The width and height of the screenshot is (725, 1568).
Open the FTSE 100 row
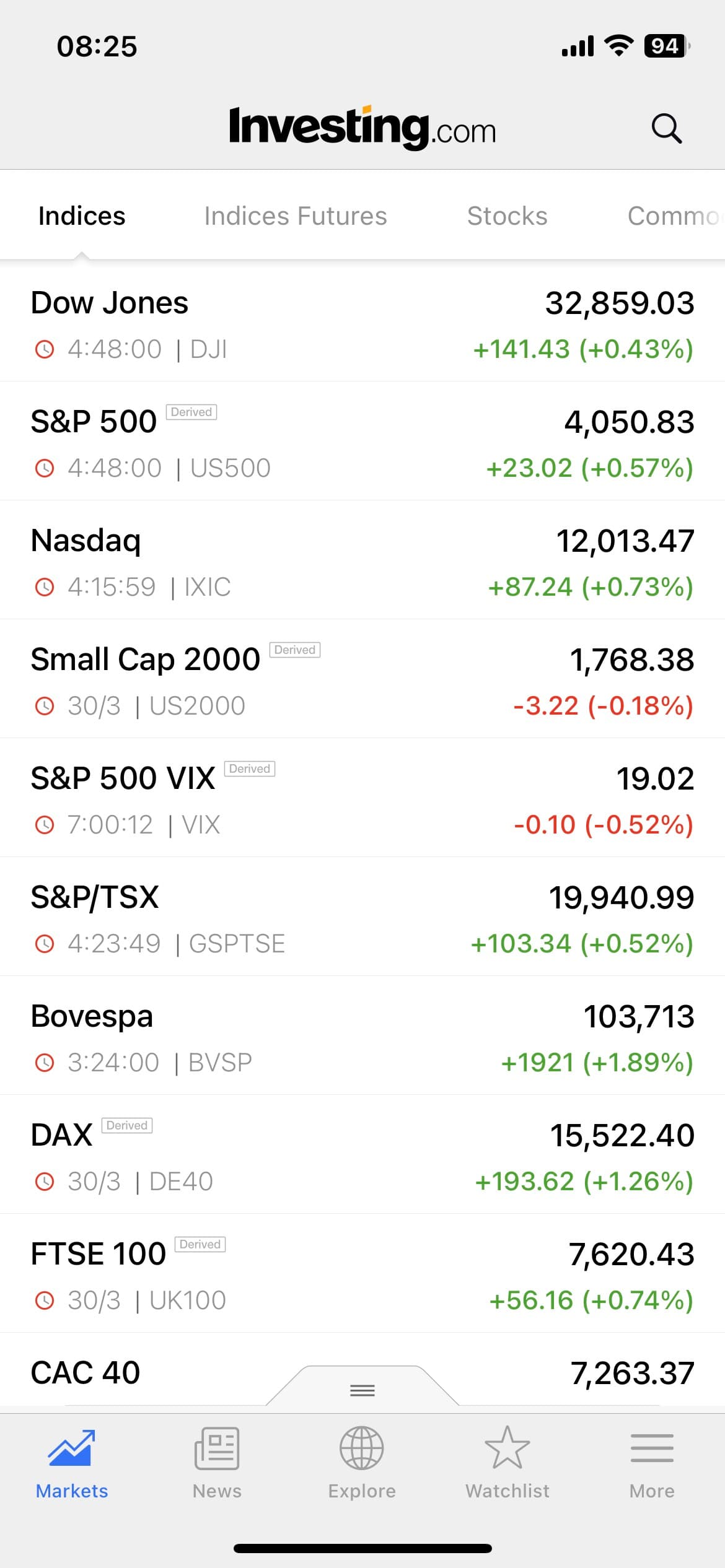pos(362,1274)
